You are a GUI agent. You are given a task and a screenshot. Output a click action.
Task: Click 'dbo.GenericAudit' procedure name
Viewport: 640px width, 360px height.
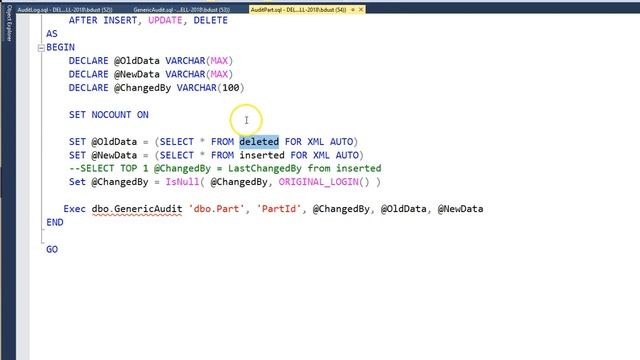pos(137,209)
